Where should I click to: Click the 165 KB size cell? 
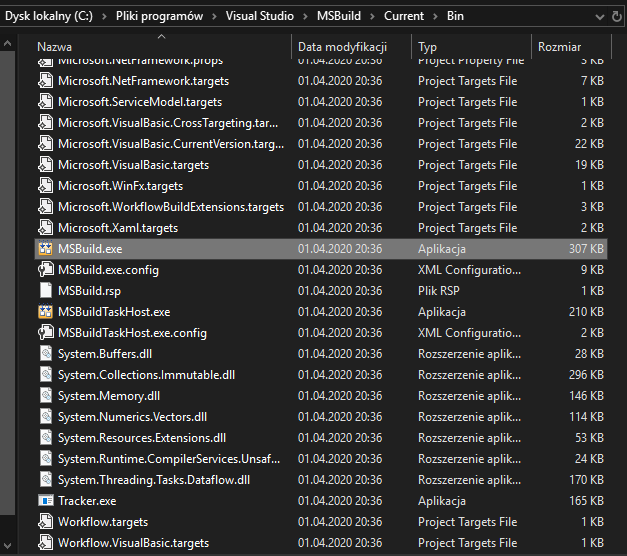pyautogui.click(x=586, y=501)
